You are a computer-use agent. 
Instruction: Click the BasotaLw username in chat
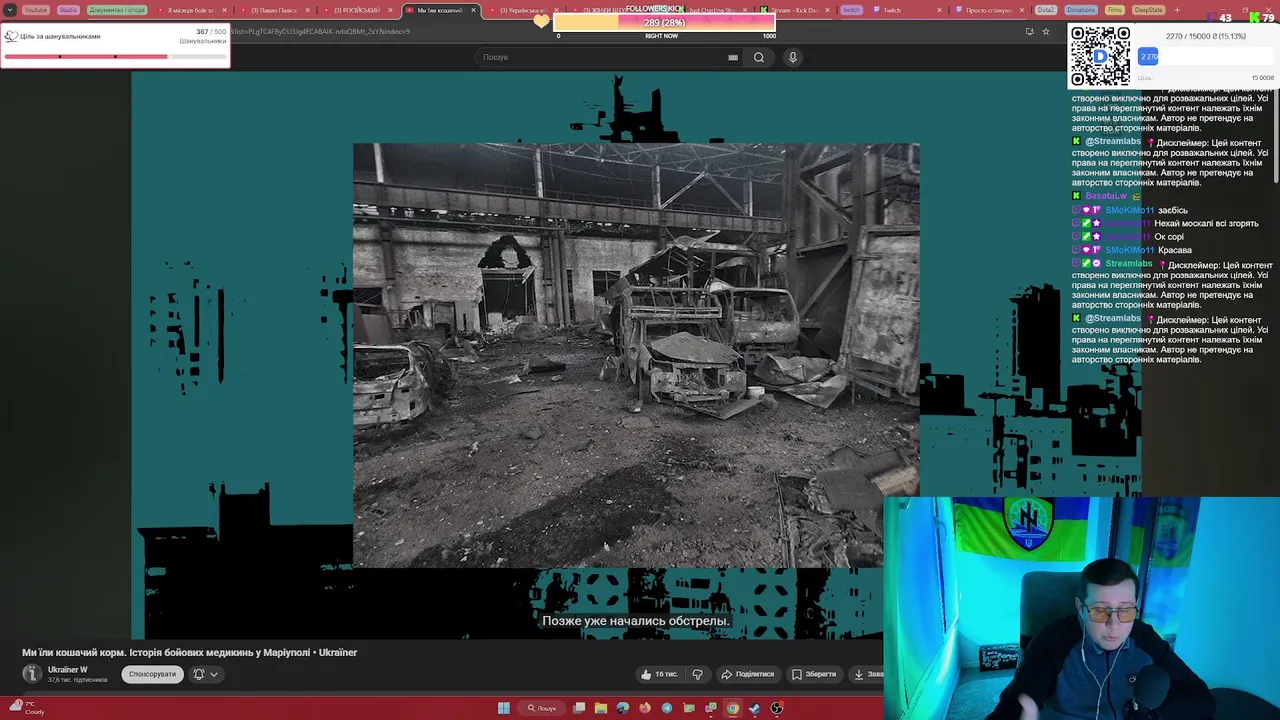click(x=1105, y=196)
